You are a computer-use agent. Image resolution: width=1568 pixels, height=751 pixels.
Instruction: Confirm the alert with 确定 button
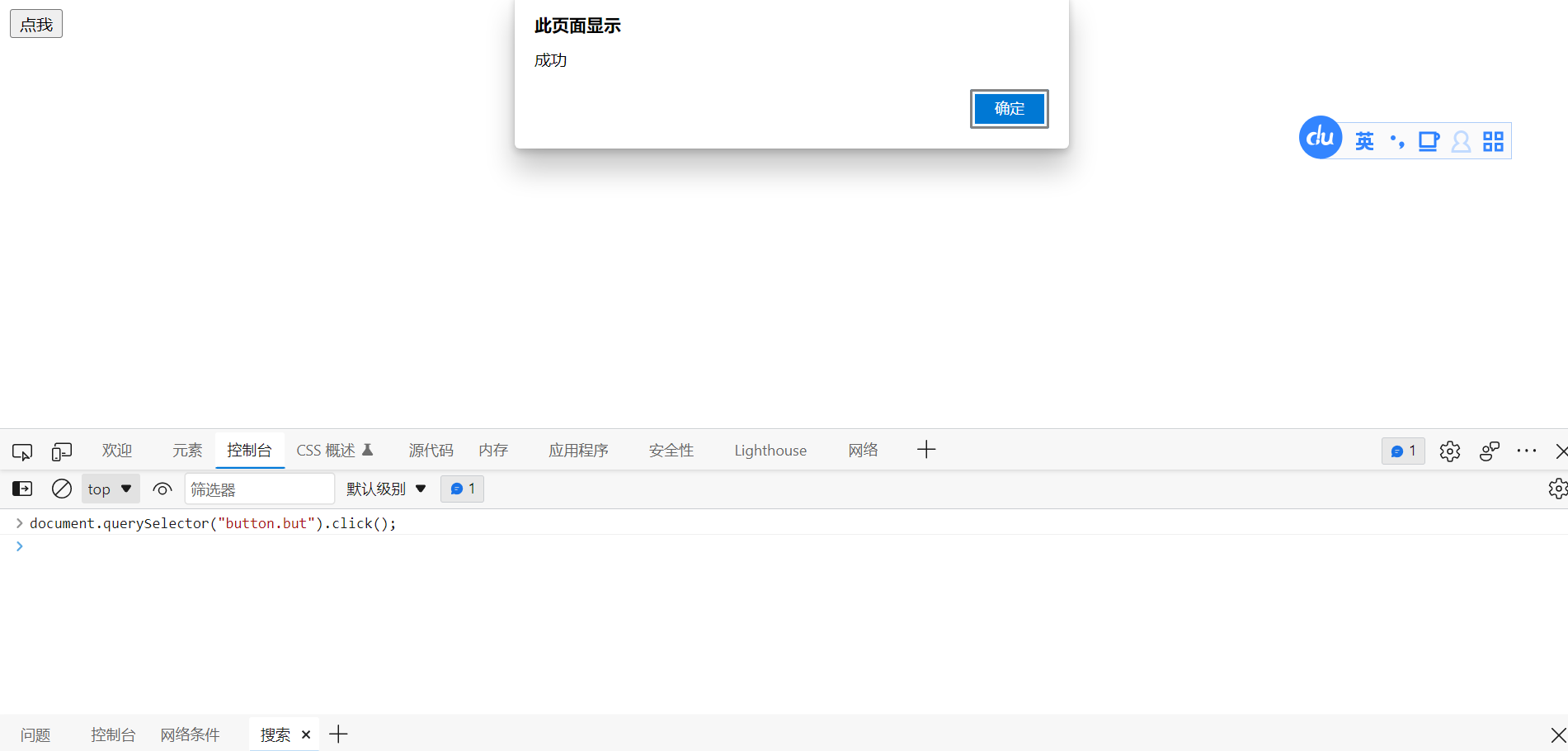coord(1009,108)
